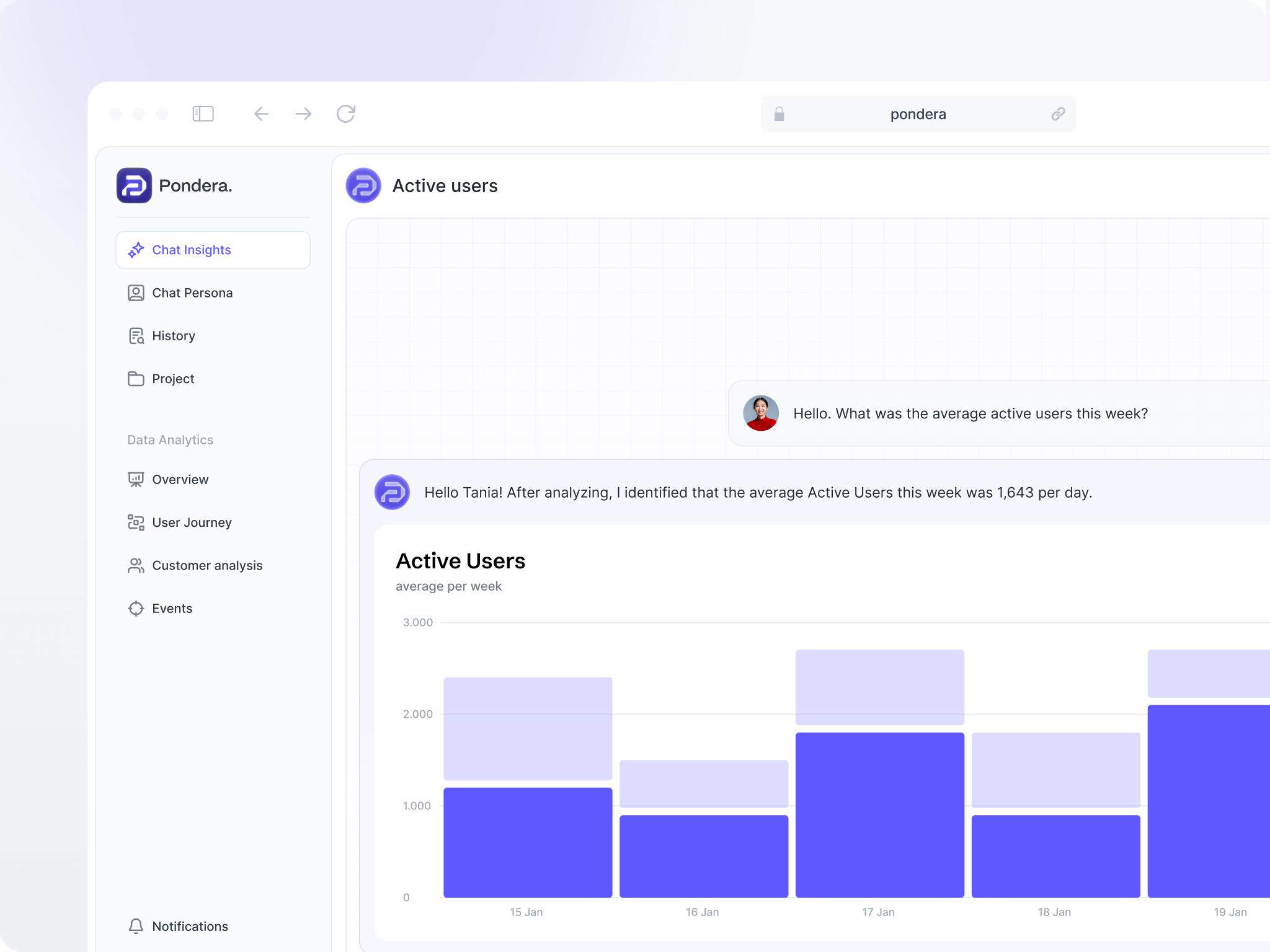This screenshot has width=1270, height=952.
Task: Click the pondera address bar field
Action: coord(918,114)
